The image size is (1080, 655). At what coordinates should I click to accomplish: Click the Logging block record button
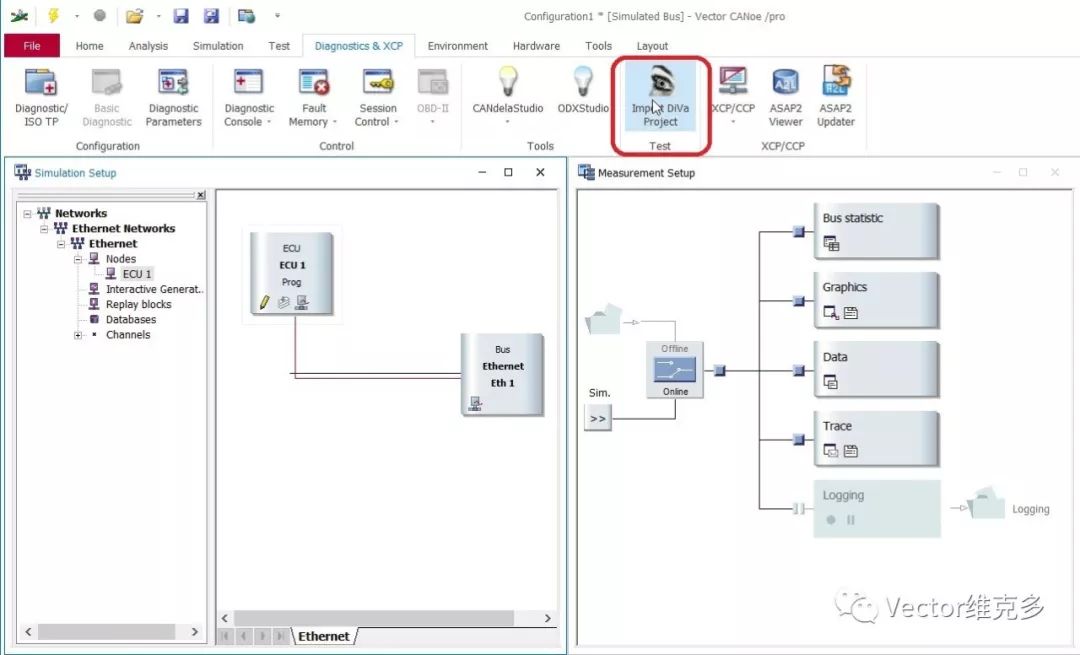click(831, 520)
